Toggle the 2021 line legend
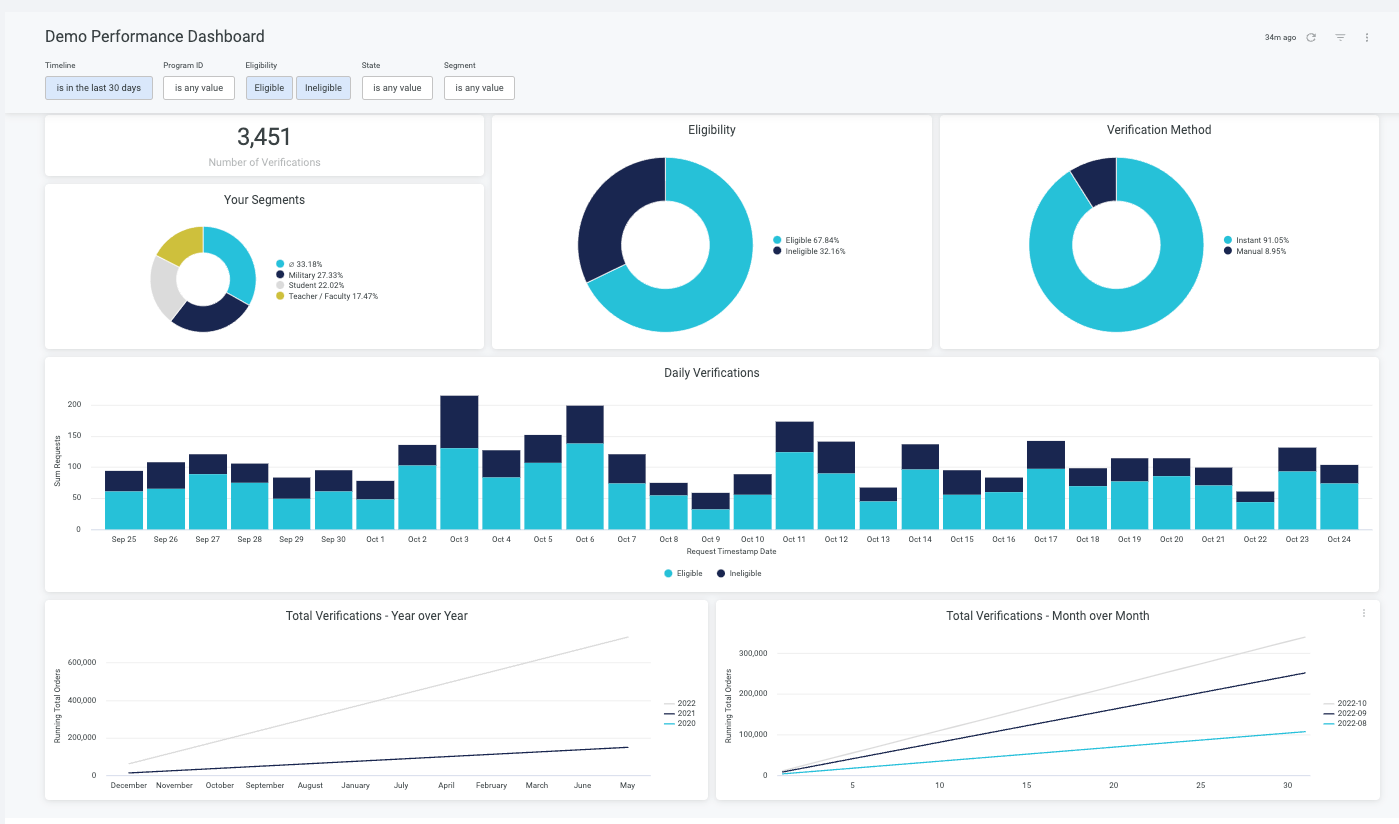 [x=680, y=713]
